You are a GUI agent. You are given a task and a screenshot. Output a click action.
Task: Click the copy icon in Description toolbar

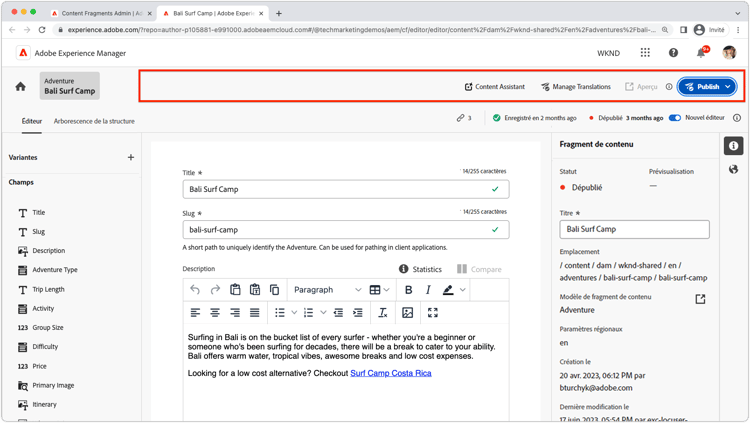tap(275, 289)
